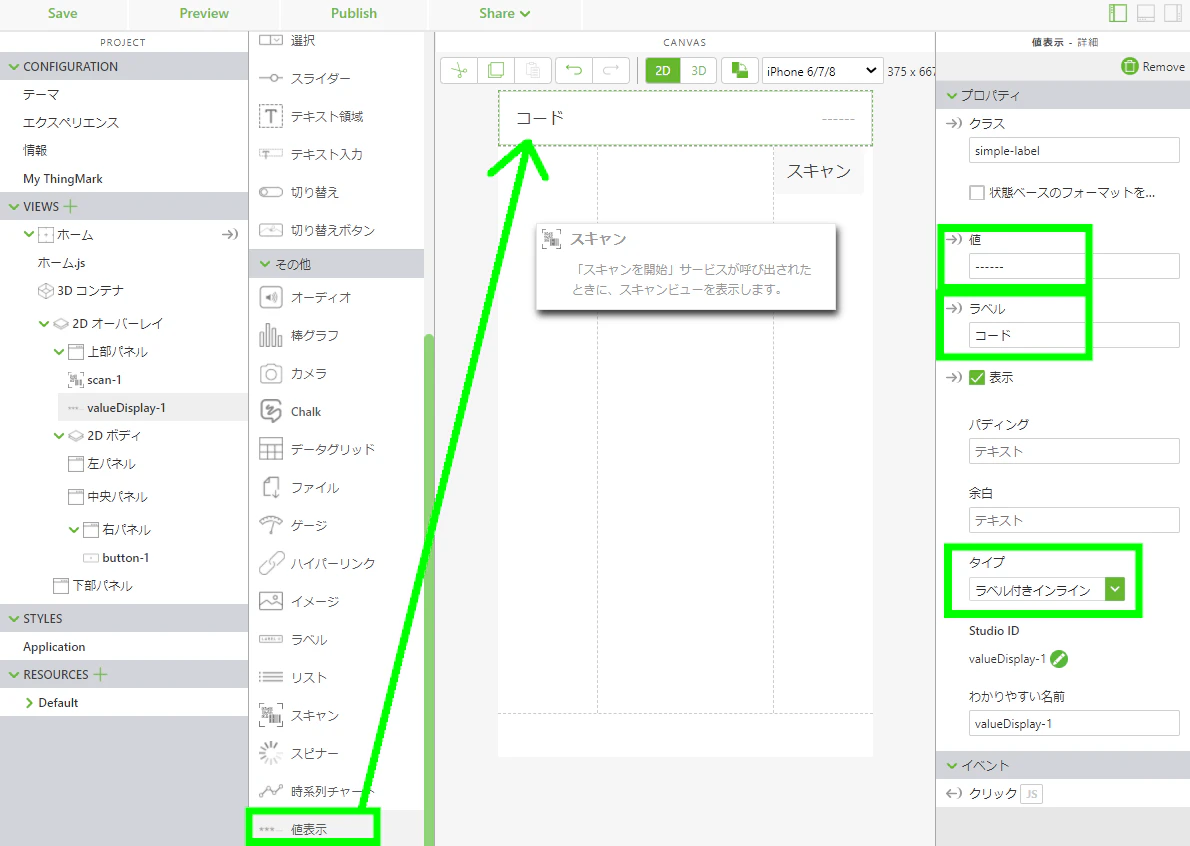The height and width of the screenshot is (846, 1190).
Task: Click the undo arrow icon
Action: click(x=574, y=71)
